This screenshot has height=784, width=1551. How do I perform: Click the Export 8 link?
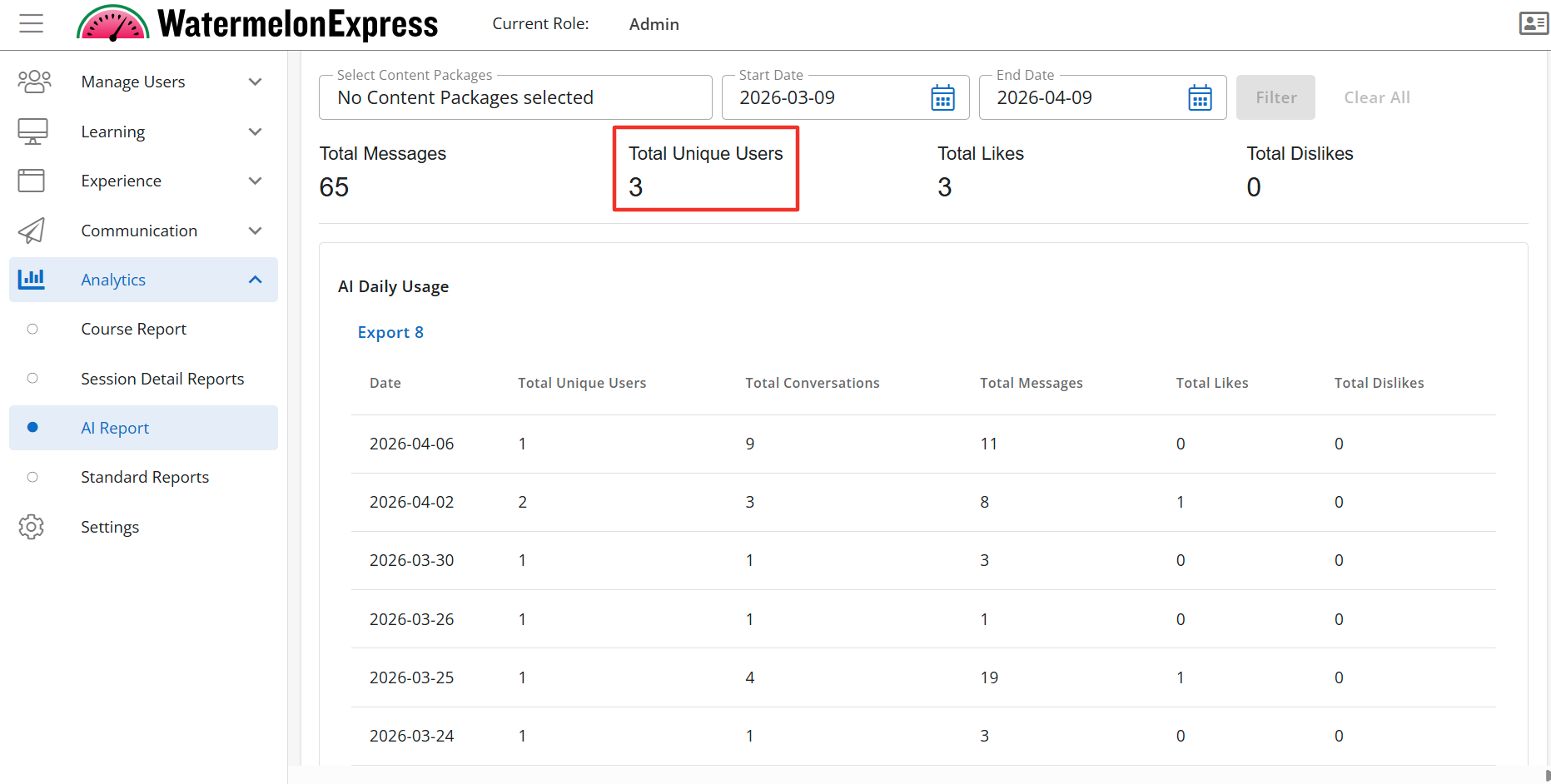pos(390,332)
